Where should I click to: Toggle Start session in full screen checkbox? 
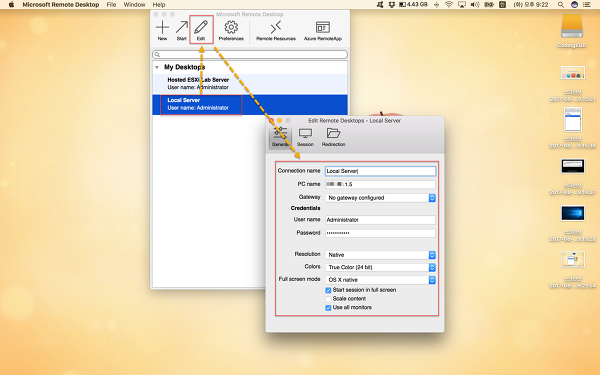pyautogui.click(x=328, y=290)
